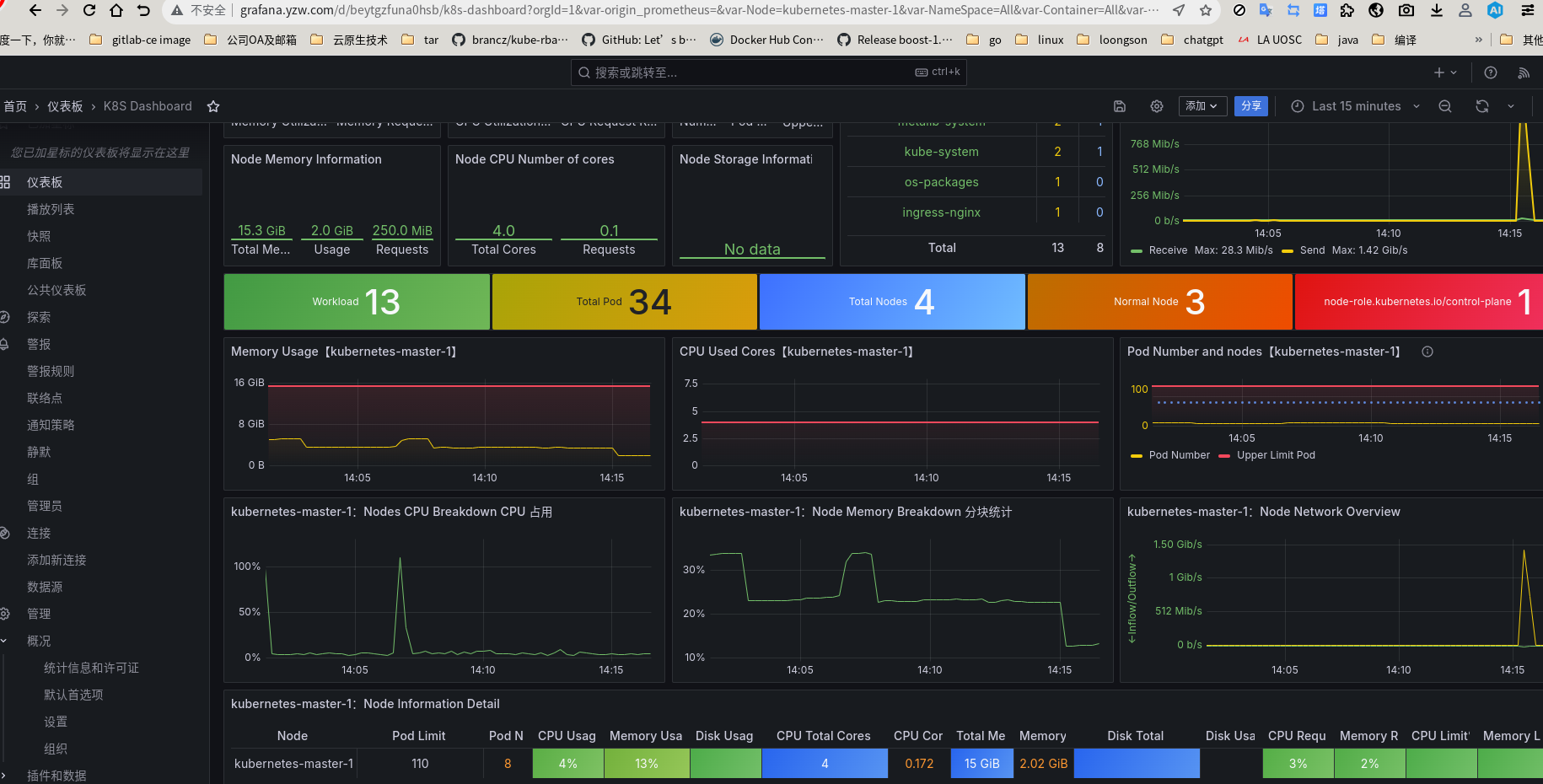Select 警报规则 in the sidebar menu
Screen dimensions: 1543x784
[x=51, y=371]
